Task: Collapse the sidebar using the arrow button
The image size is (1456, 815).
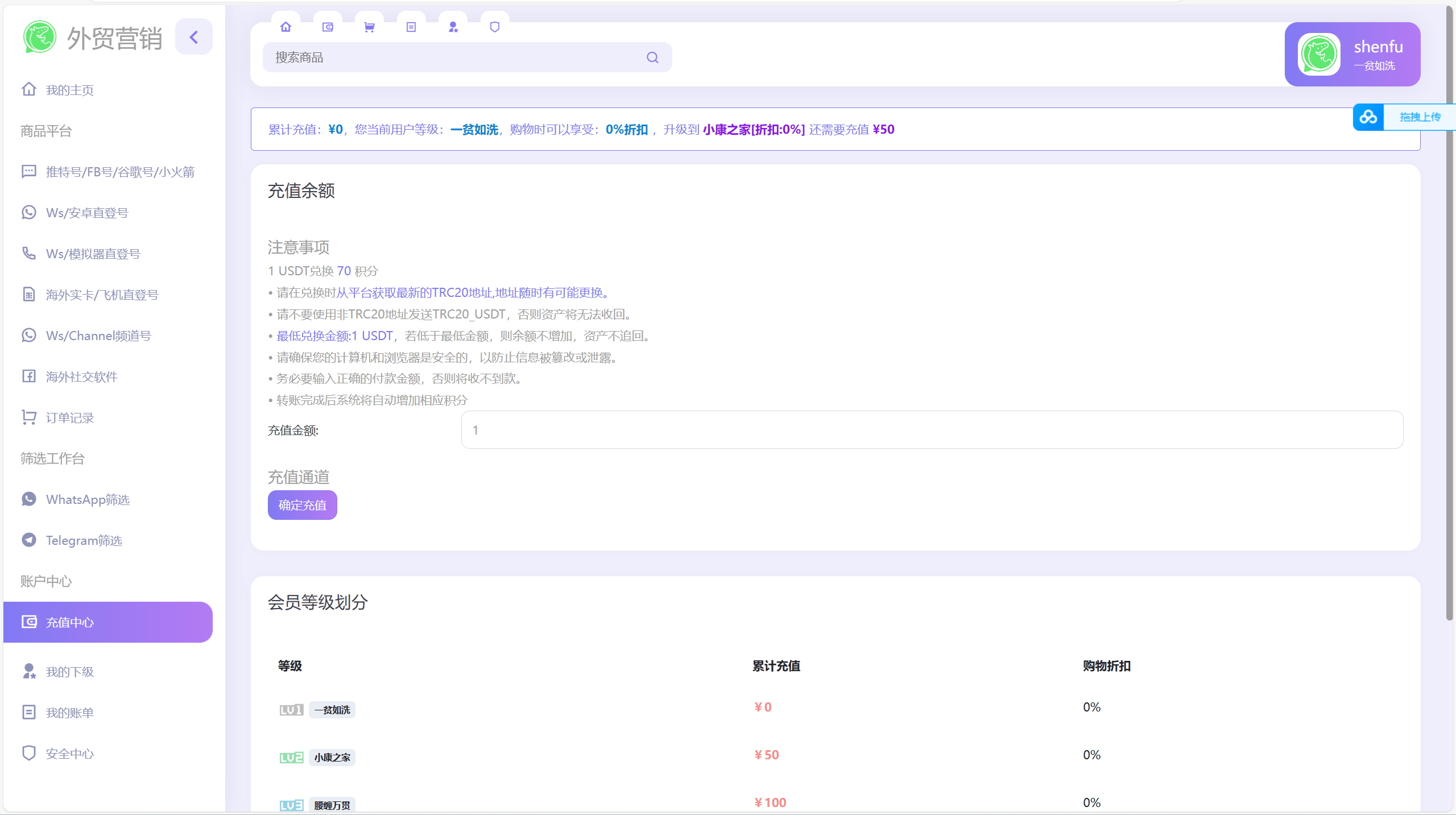Action: tap(193, 36)
